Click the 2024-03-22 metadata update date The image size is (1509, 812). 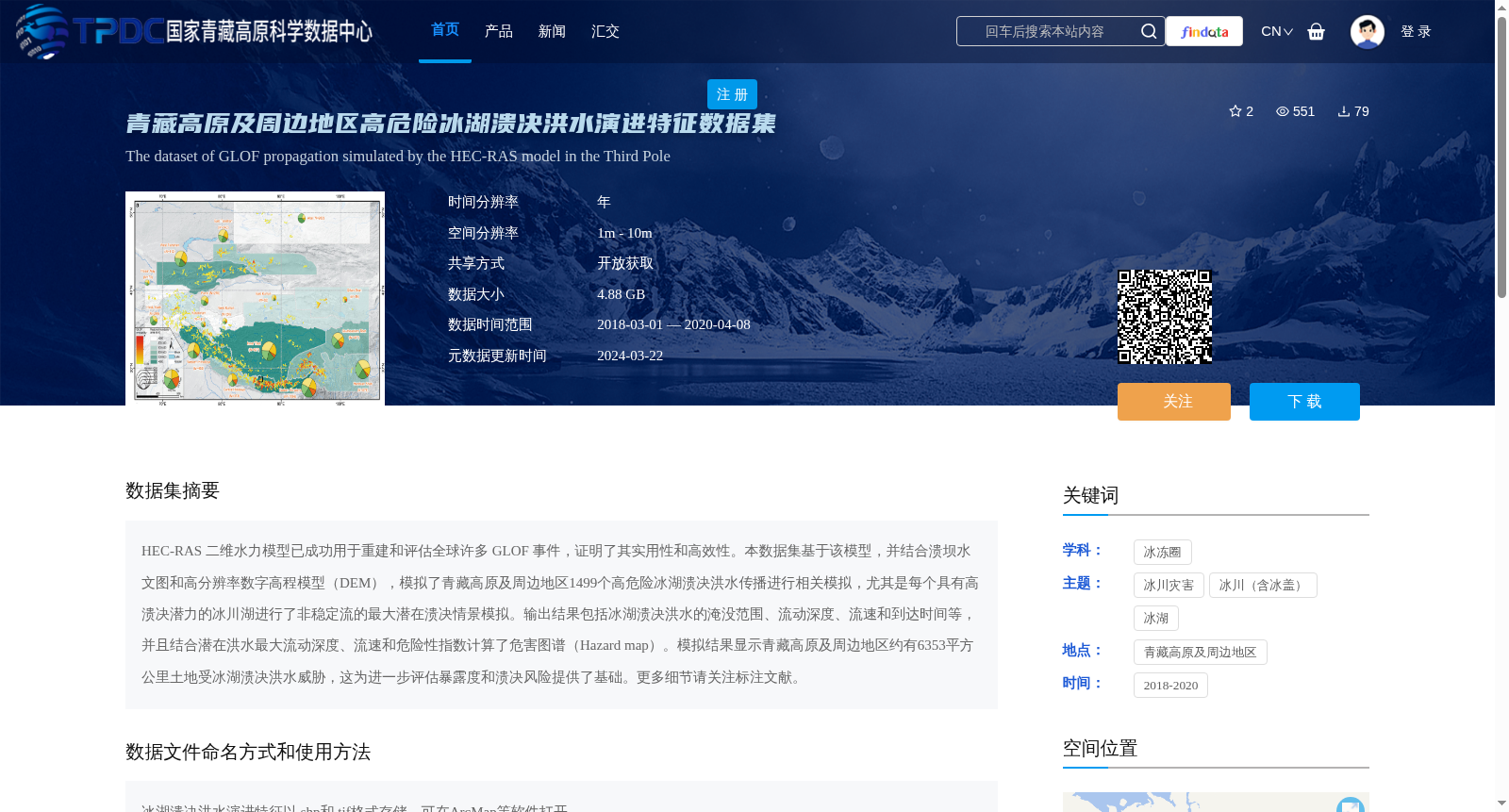point(630,356)
